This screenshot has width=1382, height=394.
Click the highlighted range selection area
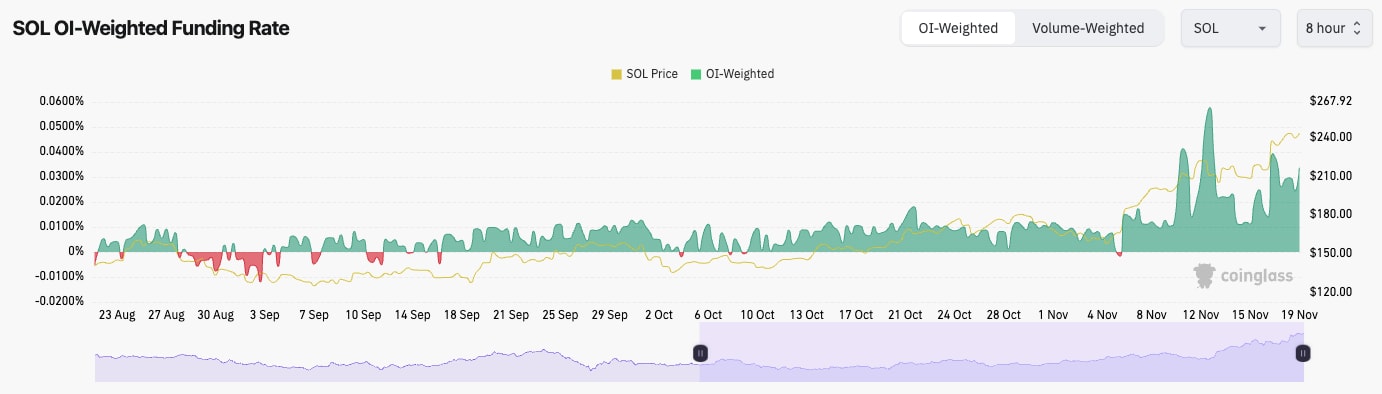tap(1002, 352)
